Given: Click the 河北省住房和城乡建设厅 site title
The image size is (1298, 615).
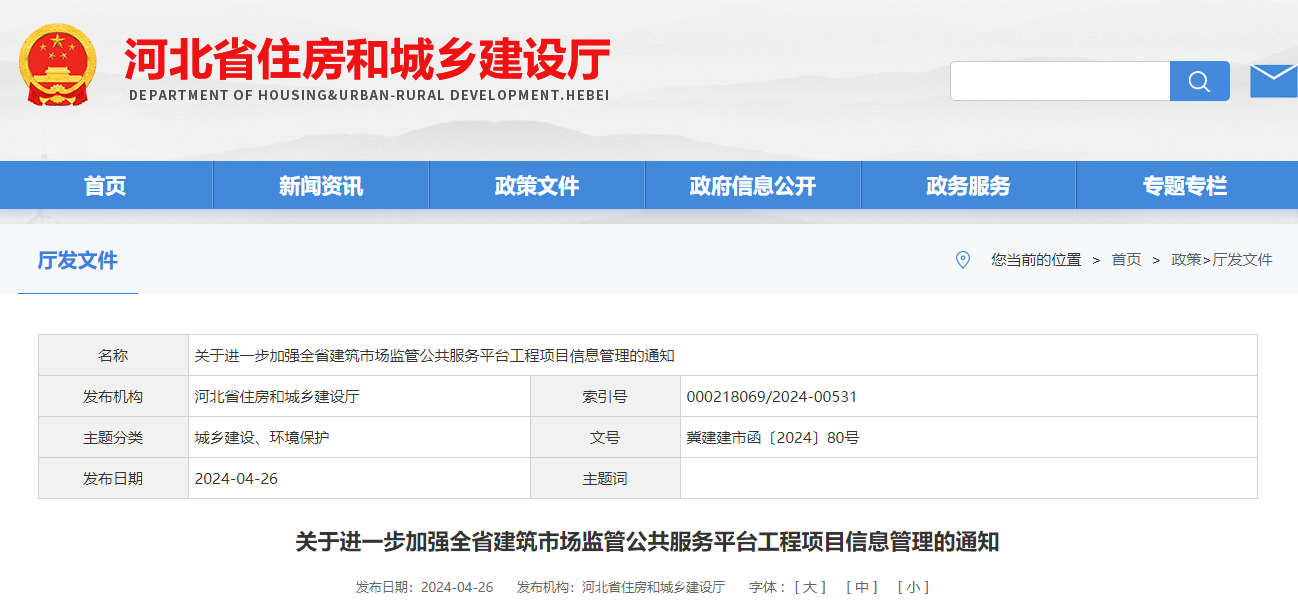Looking at the screenshot, I should tap(367, 58).
